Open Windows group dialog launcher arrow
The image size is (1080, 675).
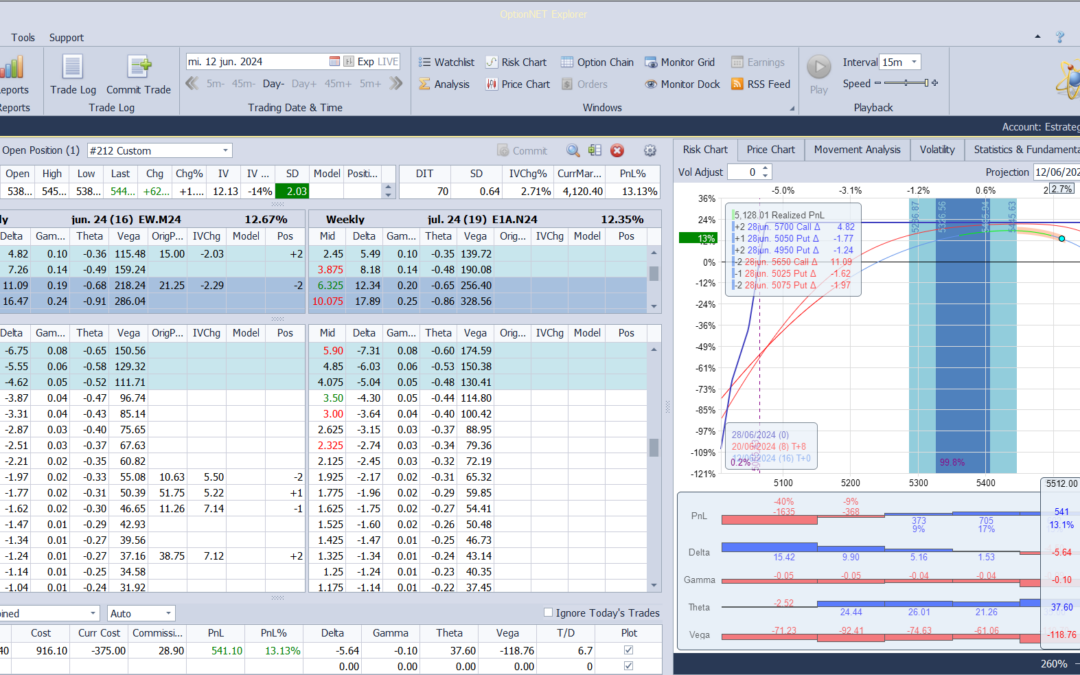click(791, 108)
